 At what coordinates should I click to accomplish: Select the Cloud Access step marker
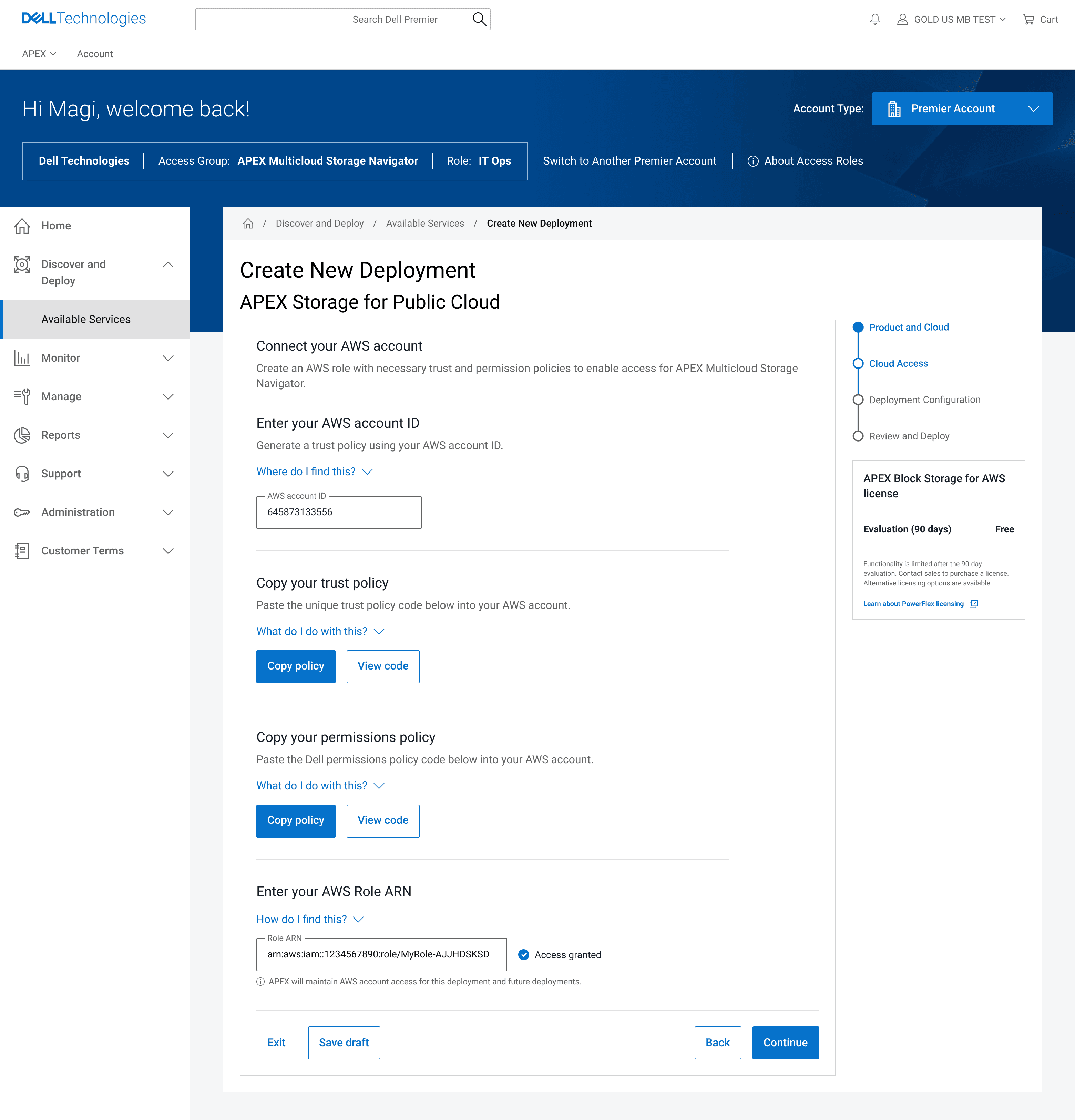click(x=858, y=363)
